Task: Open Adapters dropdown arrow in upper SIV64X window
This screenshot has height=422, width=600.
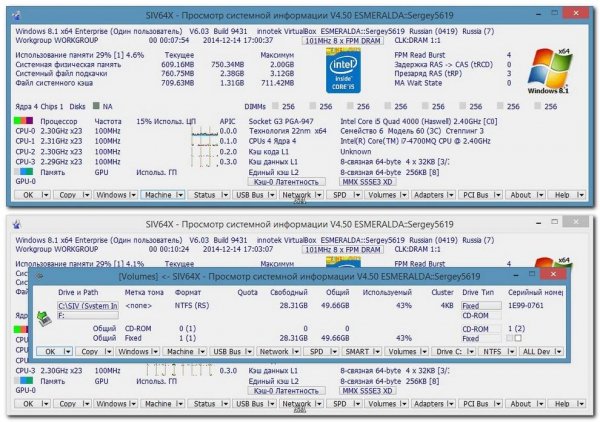Action: pyautogui.click(x=450, y=195)
